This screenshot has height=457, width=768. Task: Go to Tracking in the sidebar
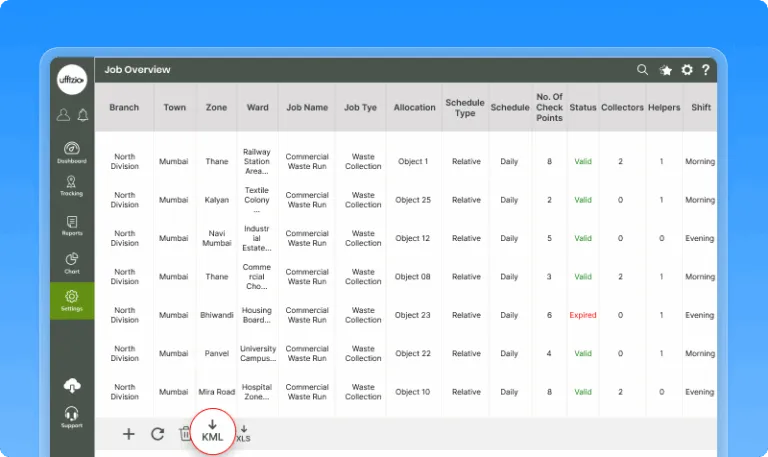click(x=72, y=186)
